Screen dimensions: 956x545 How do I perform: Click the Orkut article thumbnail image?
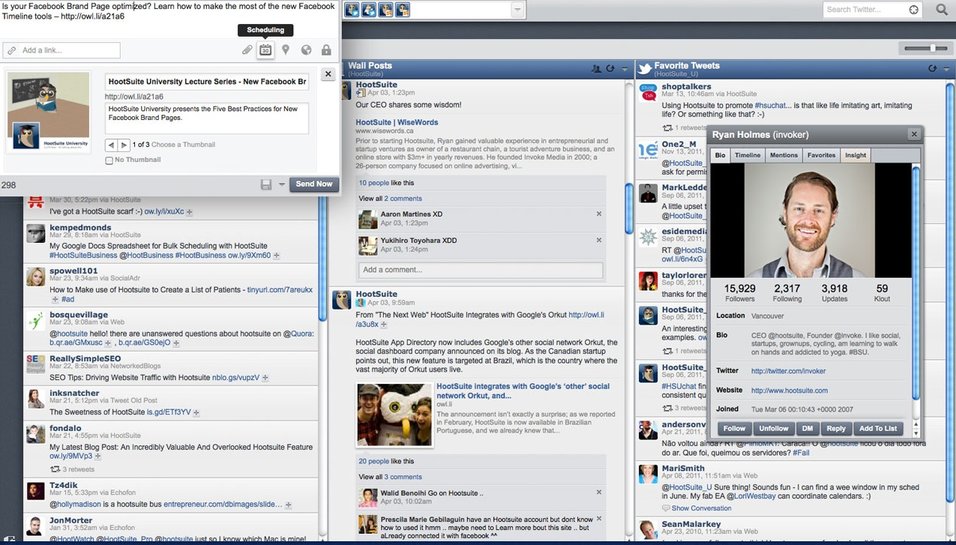394,415
